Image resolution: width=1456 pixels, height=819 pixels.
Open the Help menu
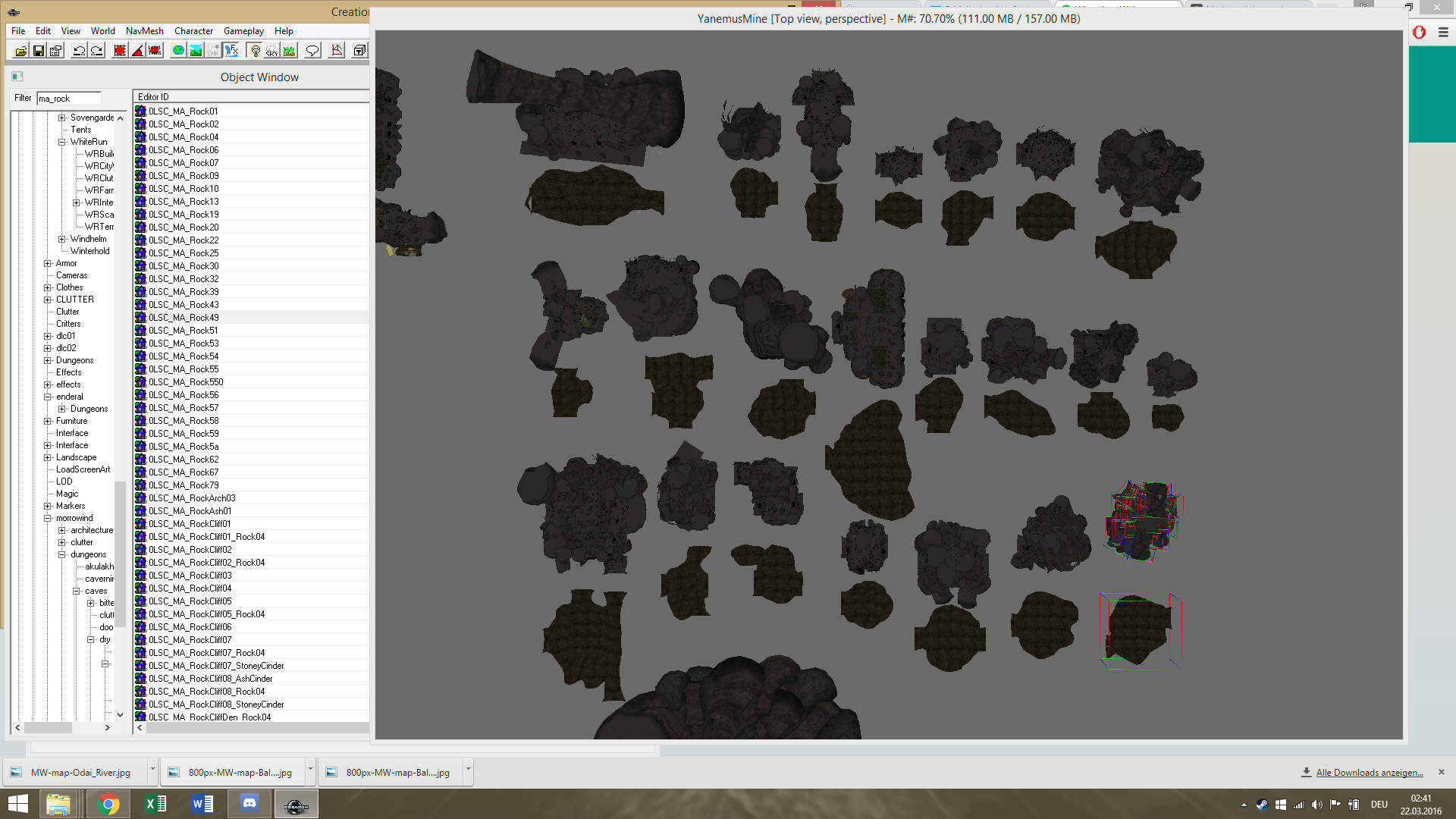[284, 31]
